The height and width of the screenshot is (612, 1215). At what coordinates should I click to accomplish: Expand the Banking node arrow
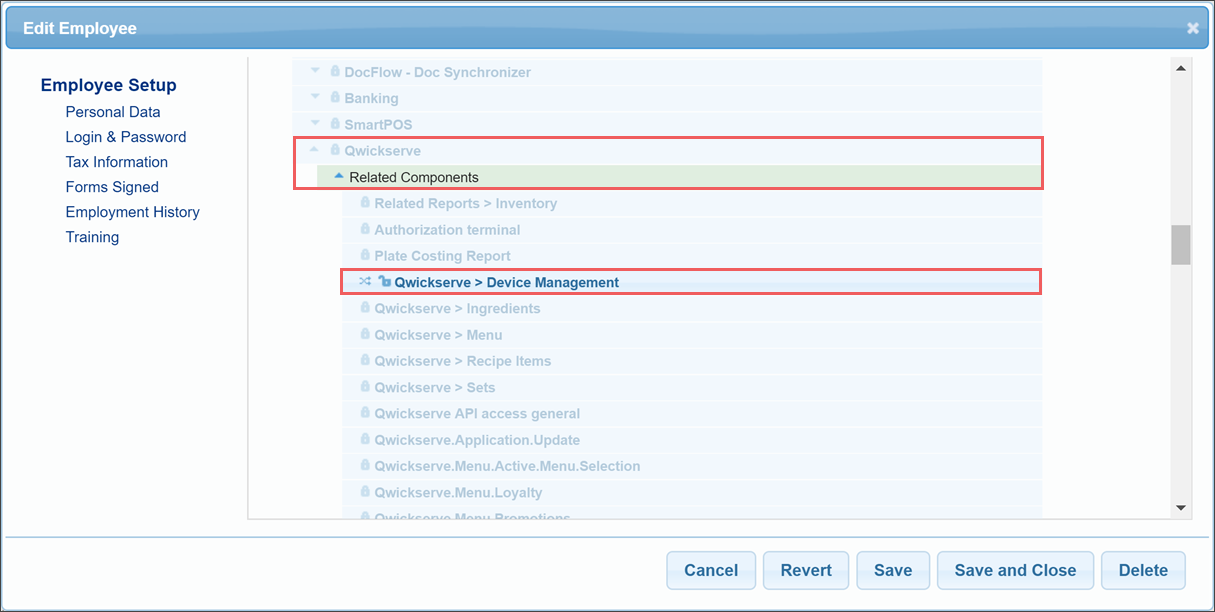(315, 98)
